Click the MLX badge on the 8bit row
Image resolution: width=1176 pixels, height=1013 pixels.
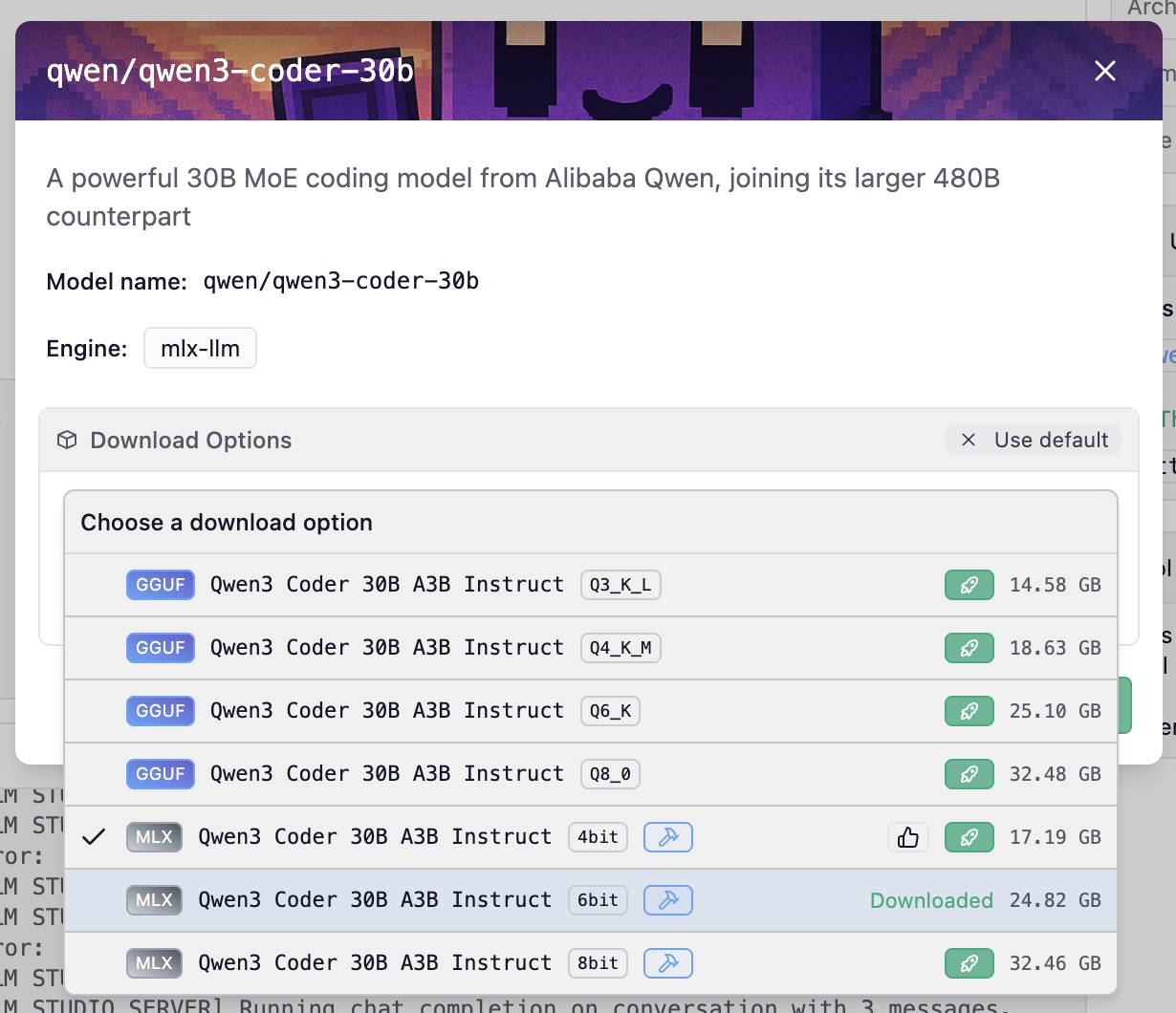tap(154, 962)
